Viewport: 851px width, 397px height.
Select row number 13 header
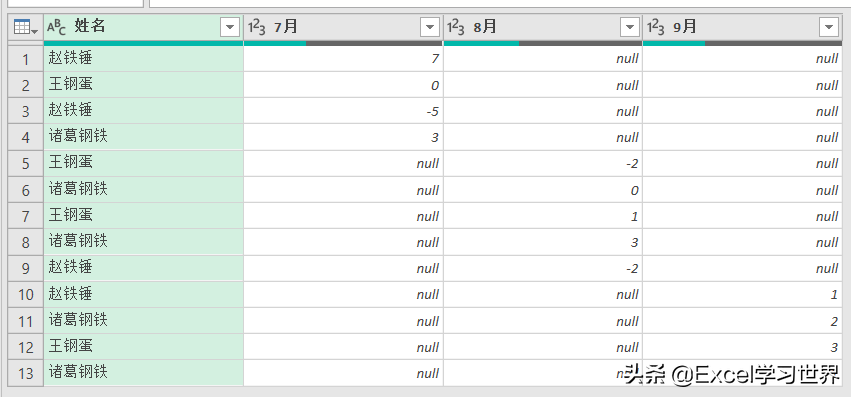coord(26,373)
